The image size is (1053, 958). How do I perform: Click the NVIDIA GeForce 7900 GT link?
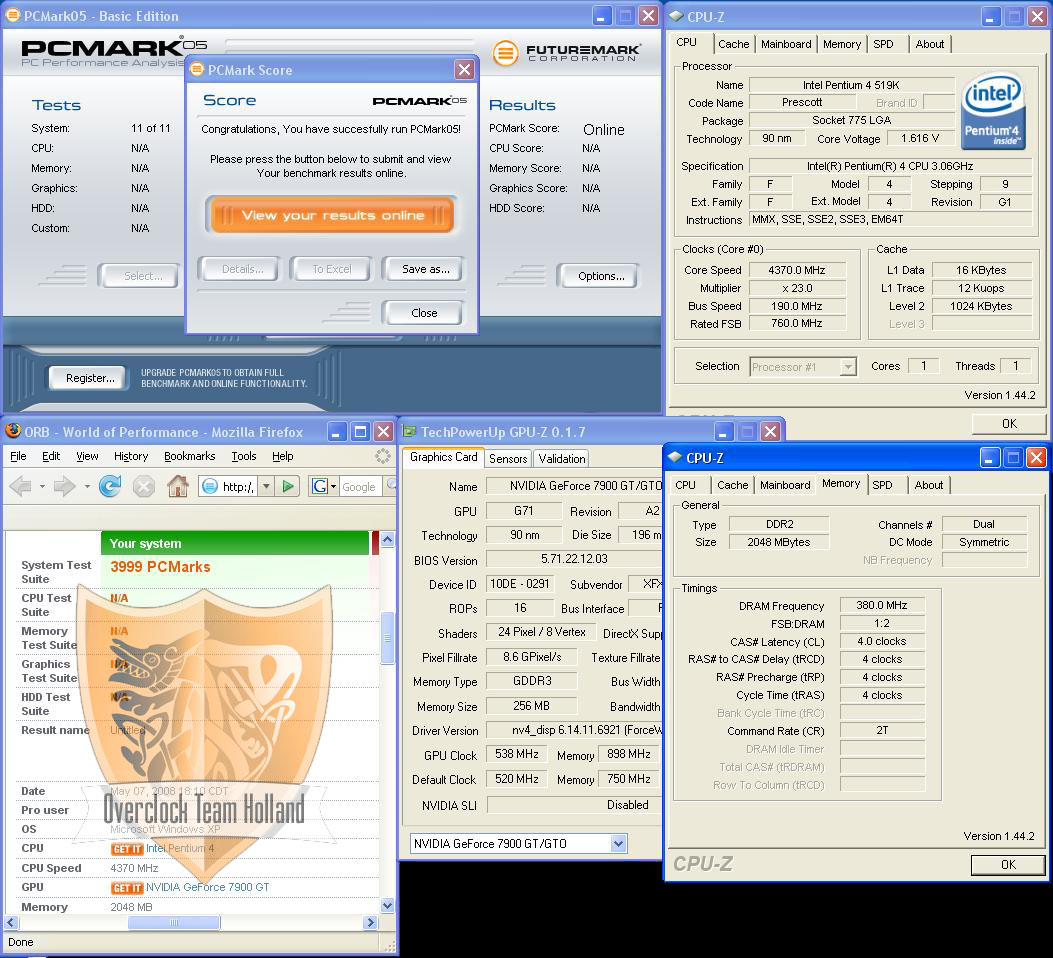tap(208, 888)
